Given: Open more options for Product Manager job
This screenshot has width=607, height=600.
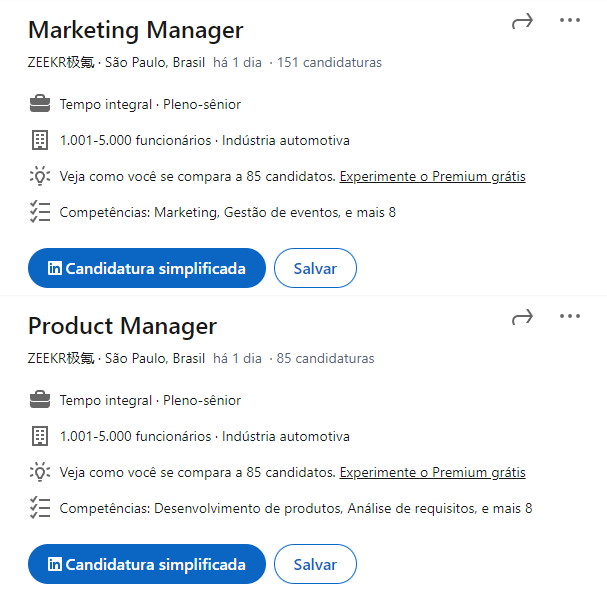Looking at the screenshot, I should coord(570,317).
